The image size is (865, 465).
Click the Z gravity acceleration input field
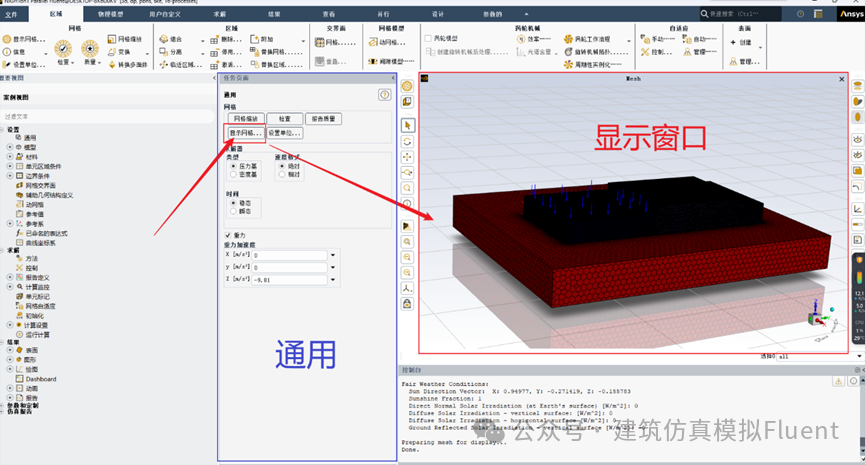pyautogui.click(x=290, y=280)
